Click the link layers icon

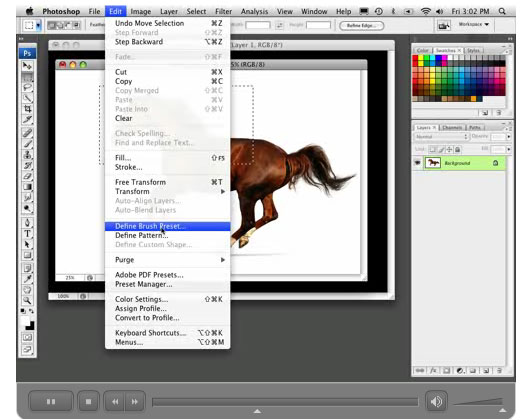[x=420, y=370]
